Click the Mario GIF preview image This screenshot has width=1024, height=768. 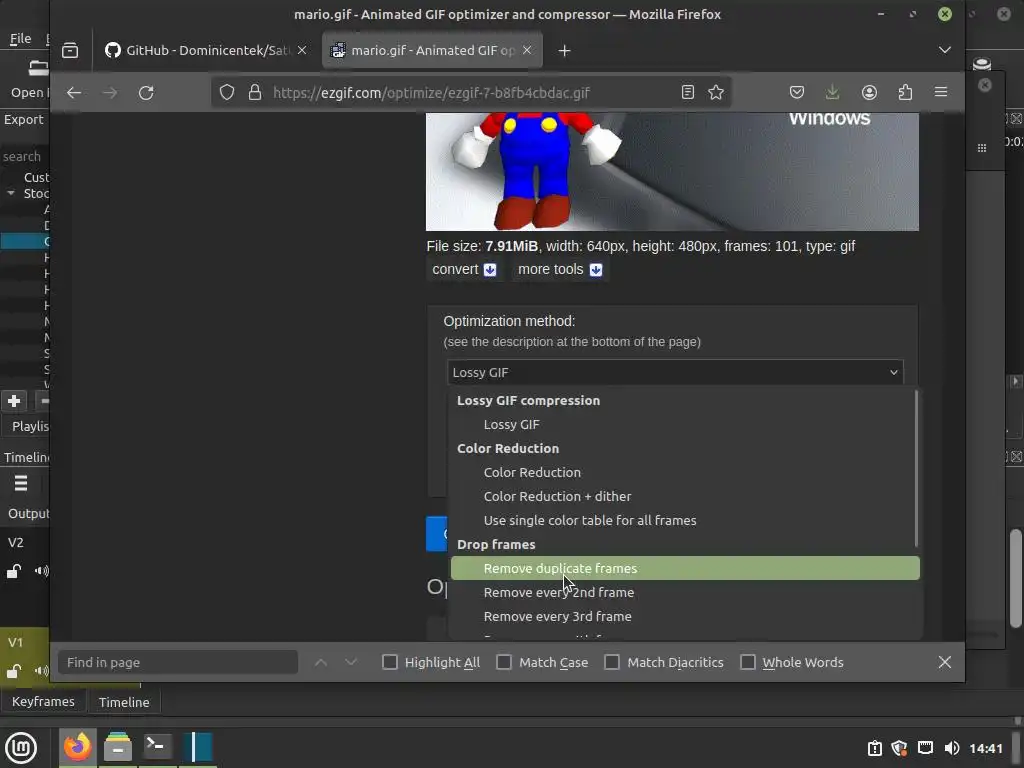pos(672,172)
